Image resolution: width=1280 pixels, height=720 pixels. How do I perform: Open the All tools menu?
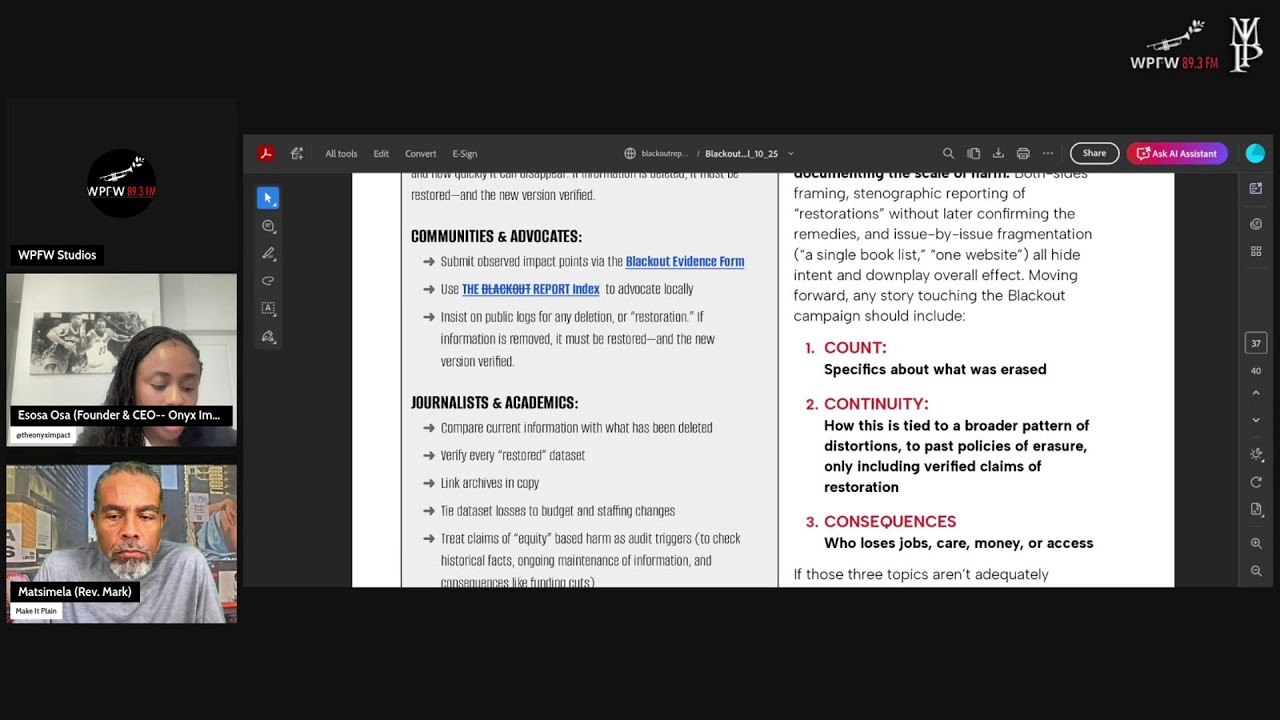[x=341, y=154]
